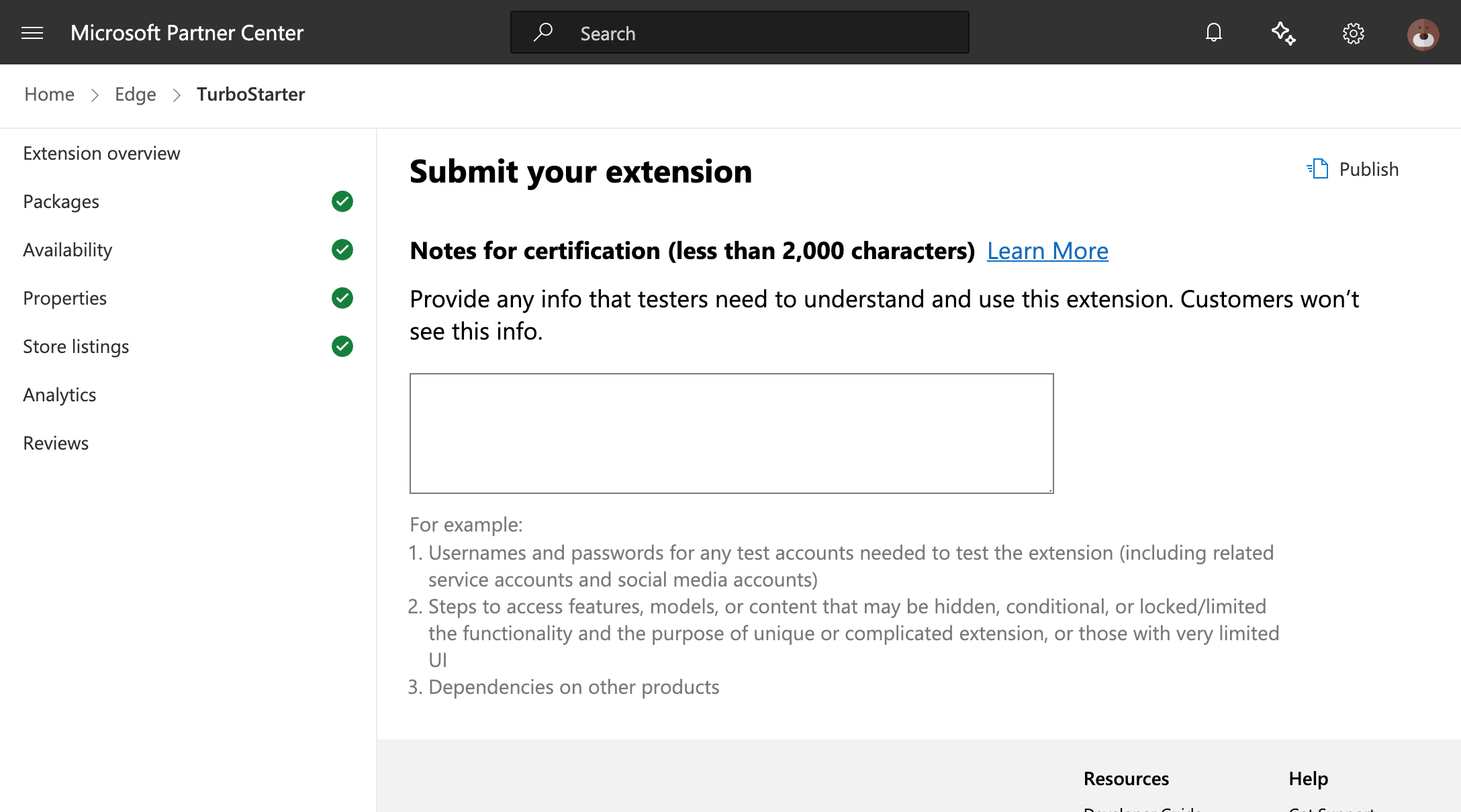Image resolution: width=1461 pixels, height=812 pixels.
Task: Open the user profile avatar
Action: [1423, 34]
